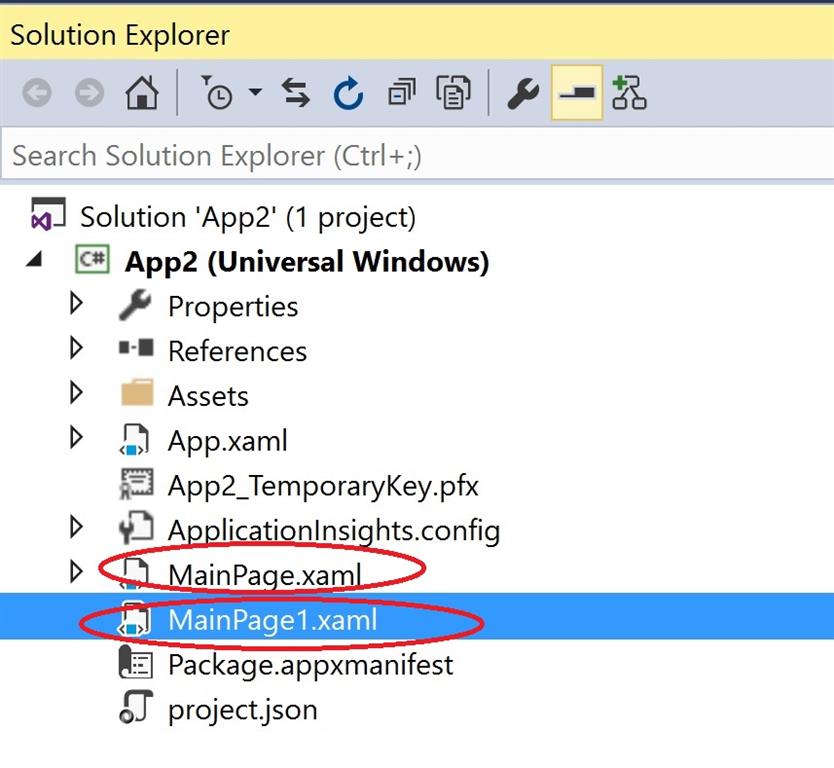The width and height of the screenshot is (834, 768).
Task: Expand the MainPage.xaml node
Action: [77, 571]
